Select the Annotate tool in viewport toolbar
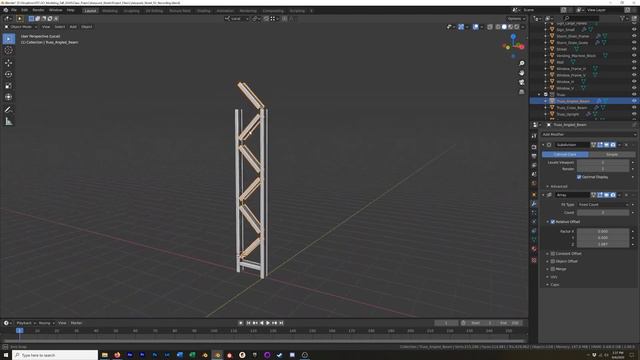Viewport: 640px width, 360px height. pos(9,109)
